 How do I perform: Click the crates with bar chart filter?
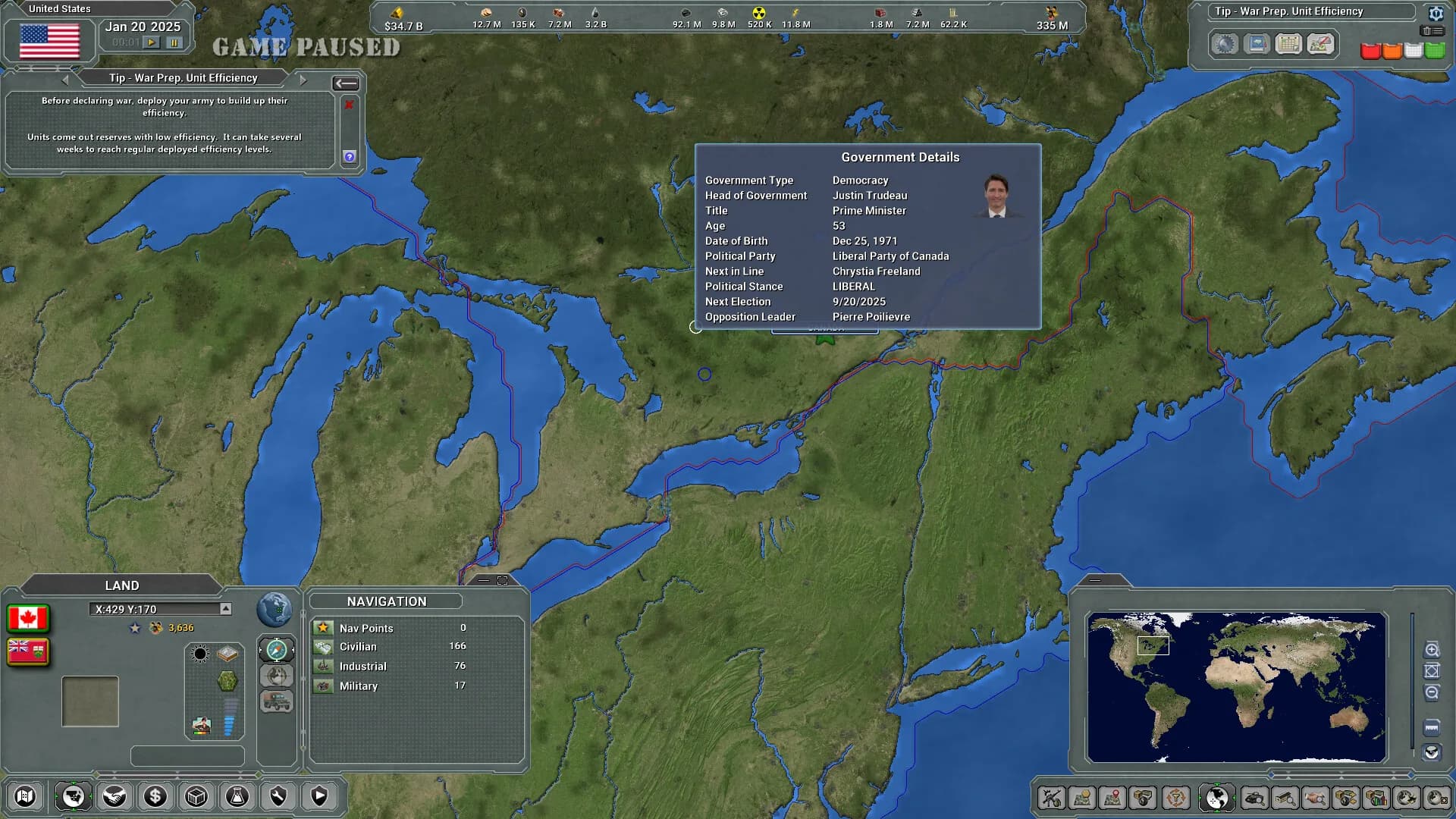(x=1376, y=798)
